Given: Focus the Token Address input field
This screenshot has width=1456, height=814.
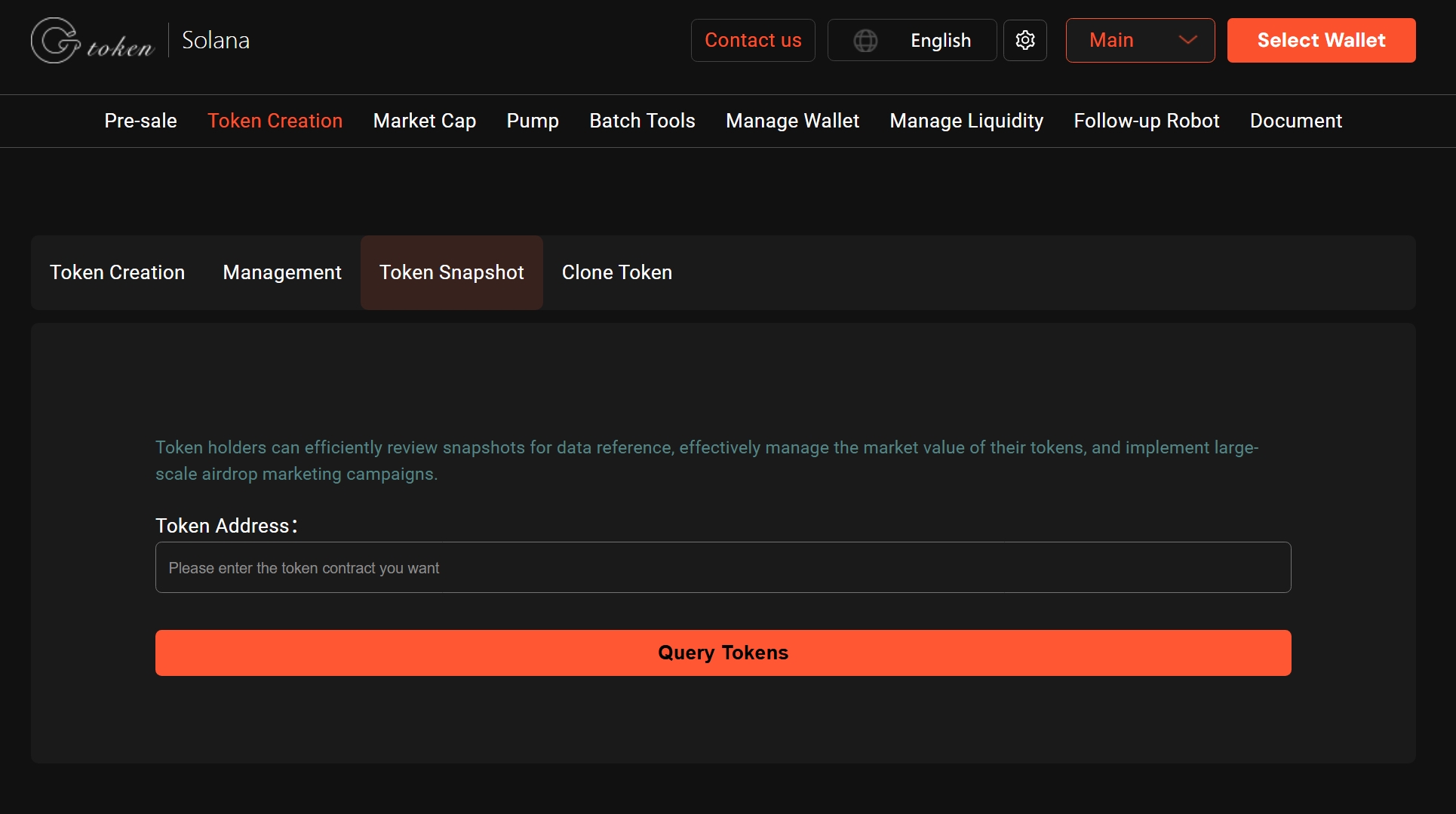Looking at the screenshot, I should click(723, 567).
